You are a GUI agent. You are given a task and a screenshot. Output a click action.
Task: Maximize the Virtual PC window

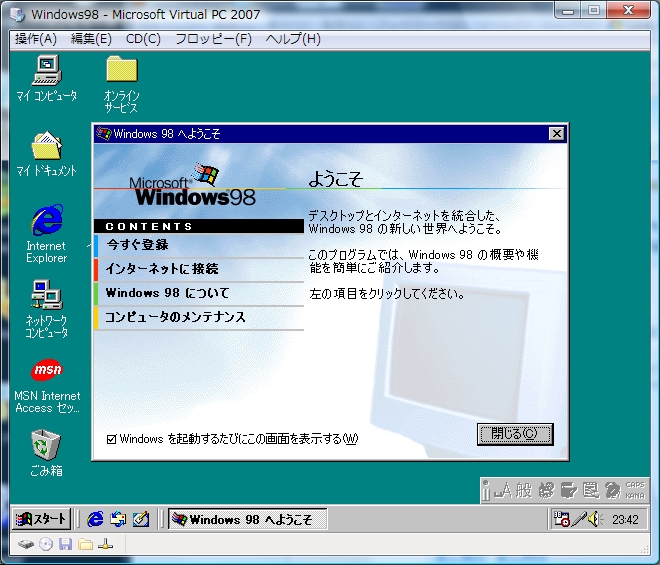pos(593,11)
